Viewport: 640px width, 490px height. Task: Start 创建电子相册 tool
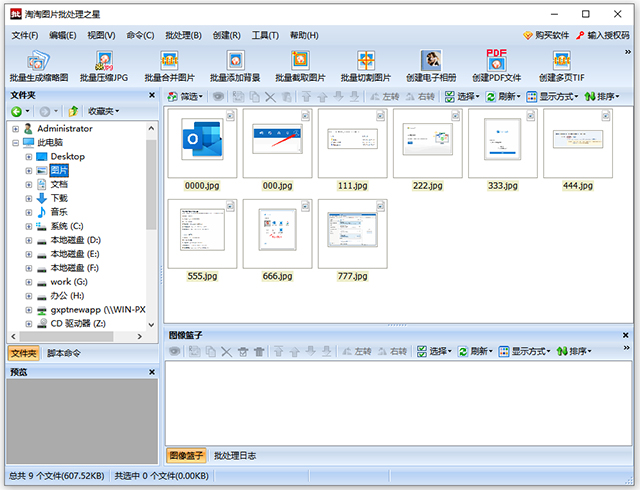(431, 62)
